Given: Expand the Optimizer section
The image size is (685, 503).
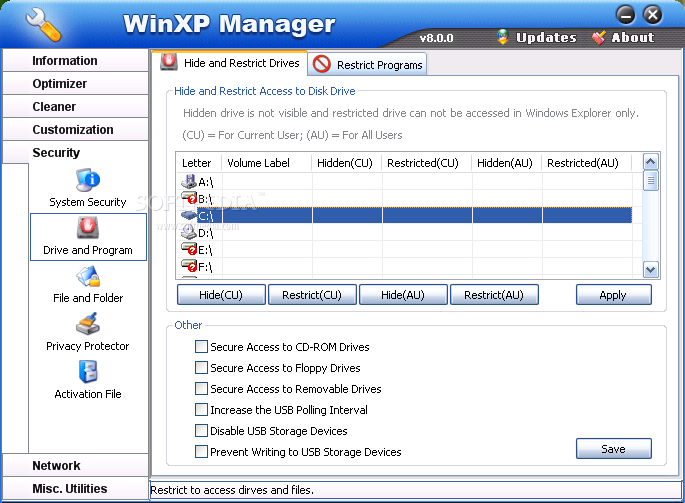Looking at the screenshot, I should pos(75,83).
